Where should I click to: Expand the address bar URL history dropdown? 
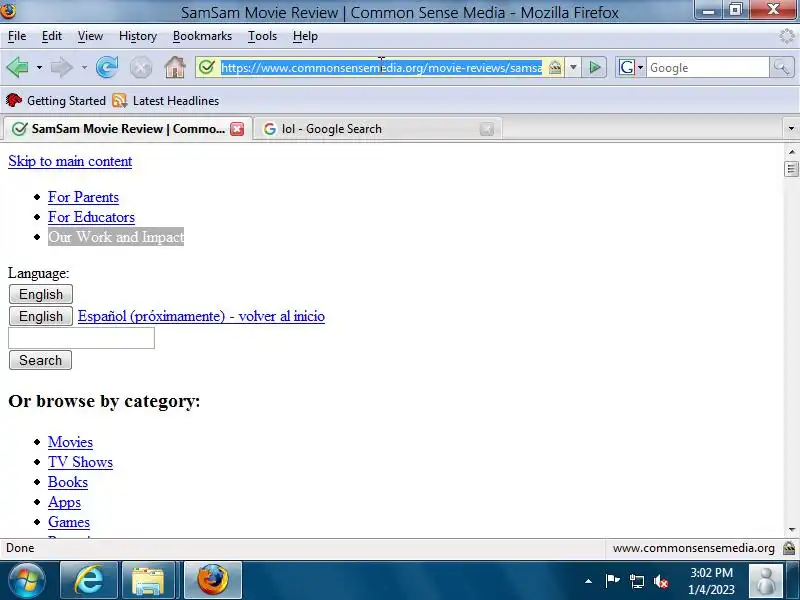(573, 67)
